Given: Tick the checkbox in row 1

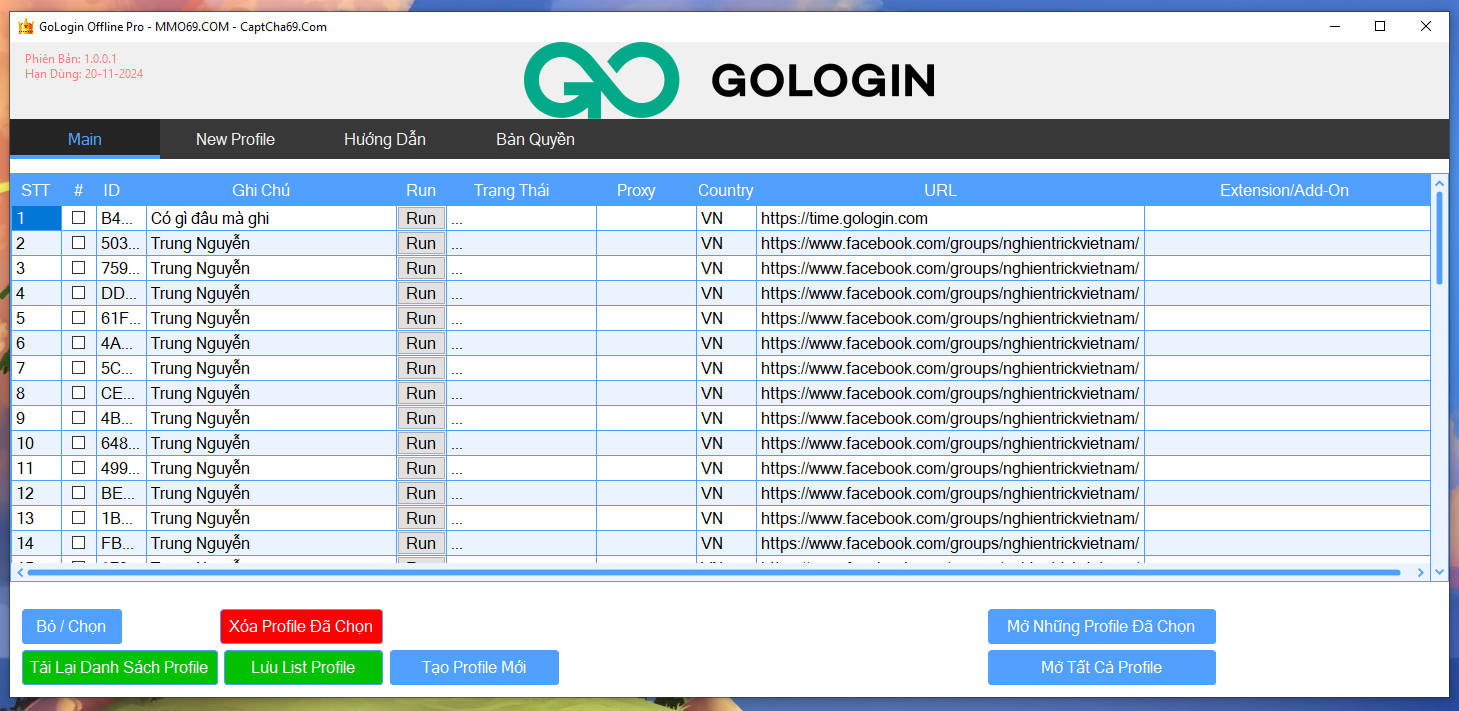Looking at the screenshot, I should tap(78, 217).
